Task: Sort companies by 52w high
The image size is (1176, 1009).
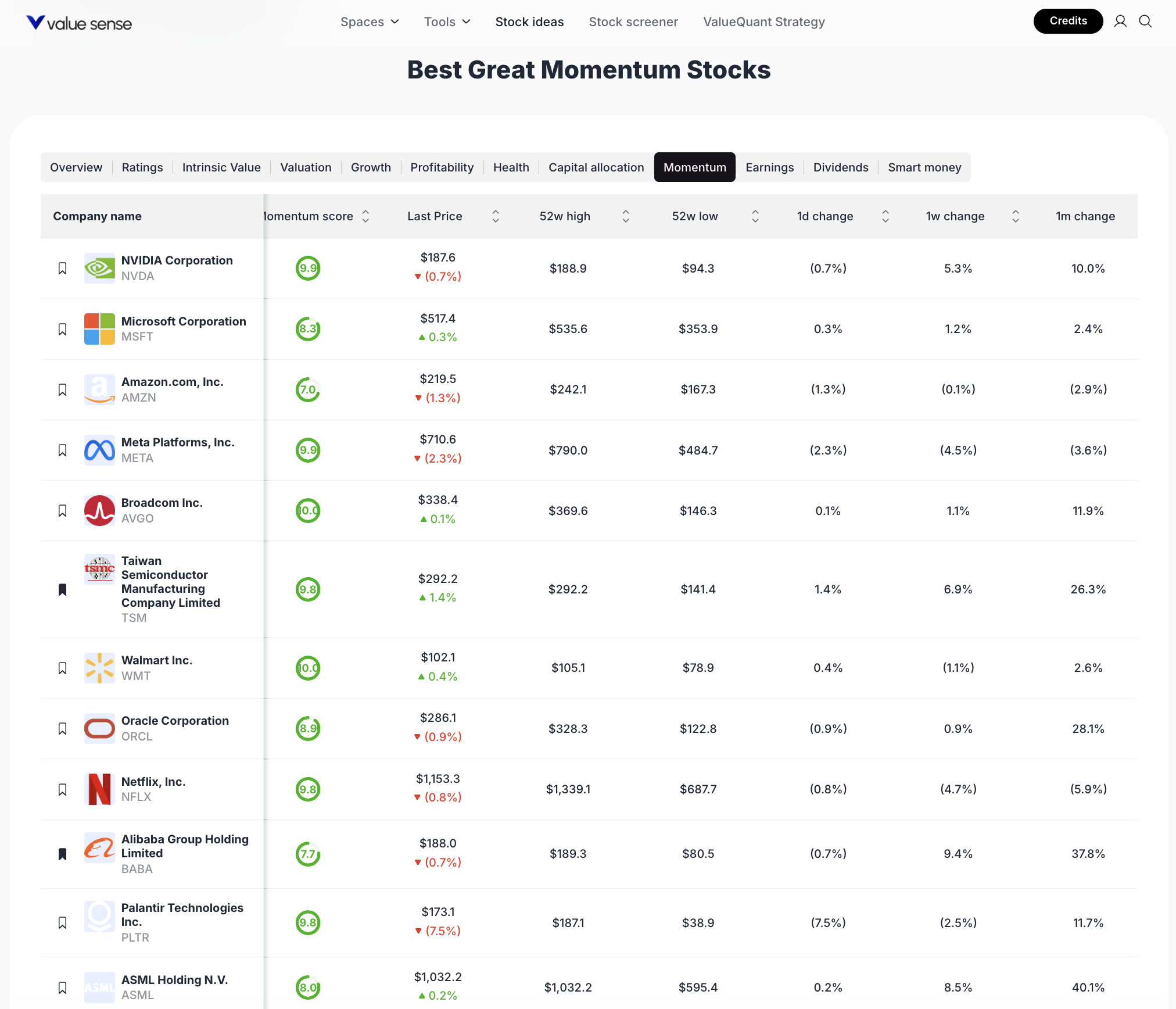Action: 625,216
